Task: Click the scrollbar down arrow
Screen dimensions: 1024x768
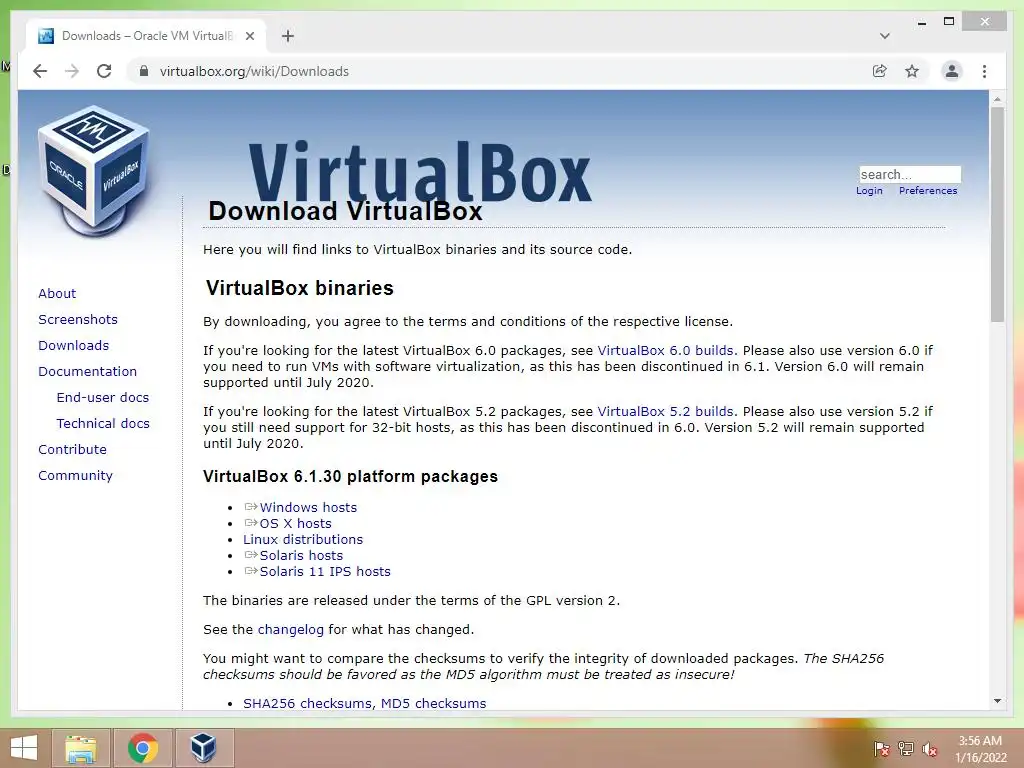Action: click(997, 701)
